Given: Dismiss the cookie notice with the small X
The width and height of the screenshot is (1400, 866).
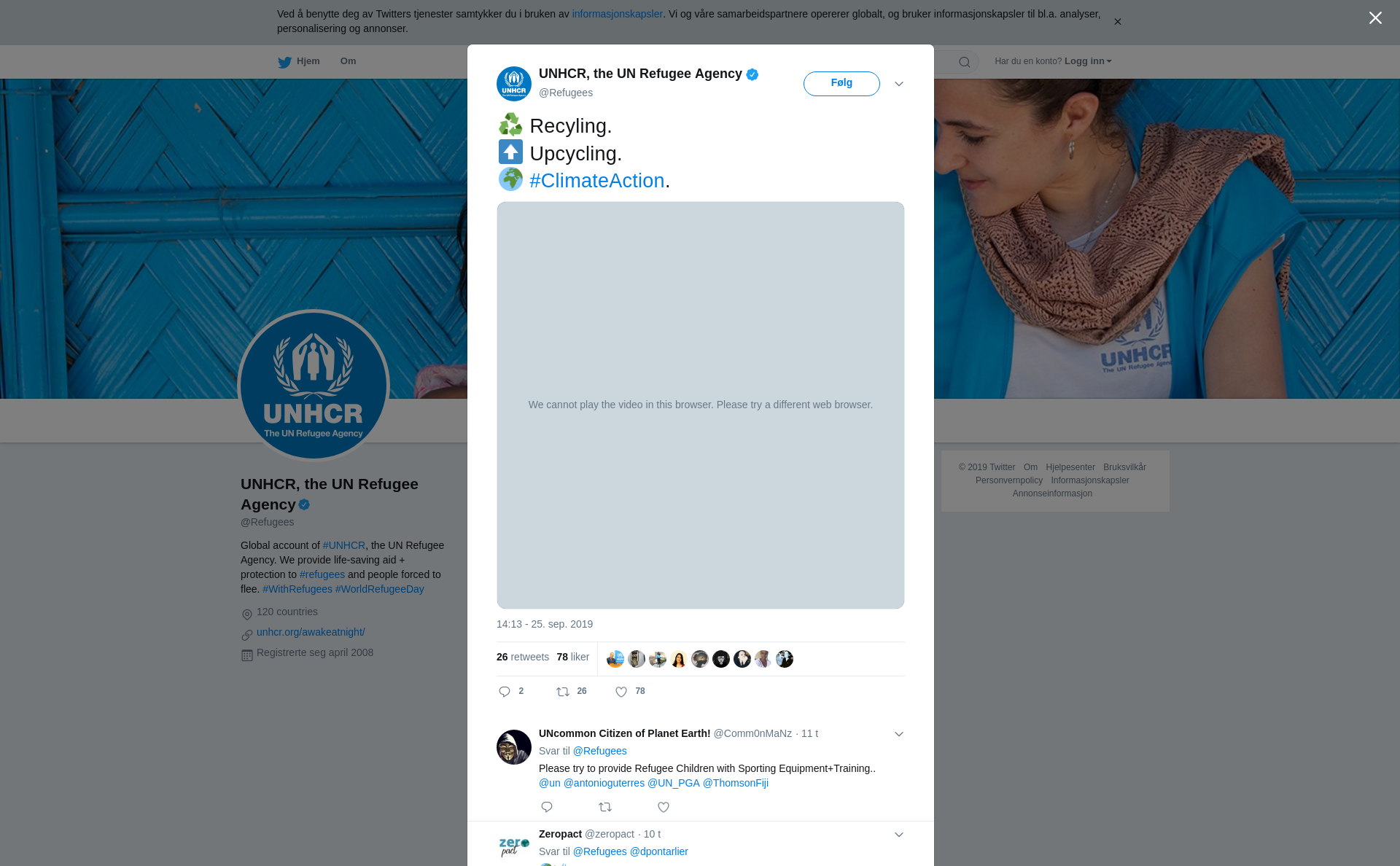Looking at the screenshot, I should coord(1117,22).
